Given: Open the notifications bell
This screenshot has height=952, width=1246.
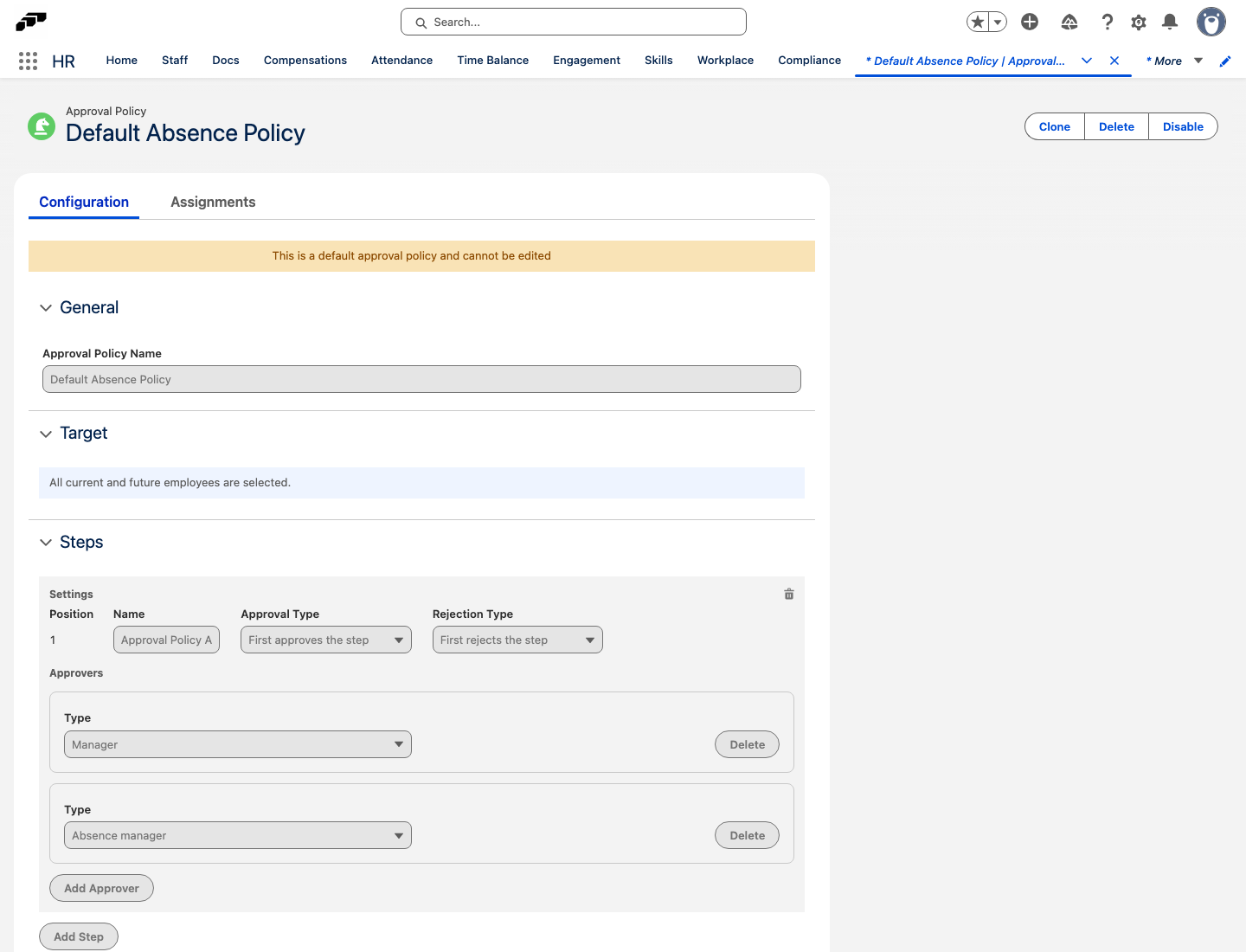Looking at the screenshot, I should pos(1170,23).
